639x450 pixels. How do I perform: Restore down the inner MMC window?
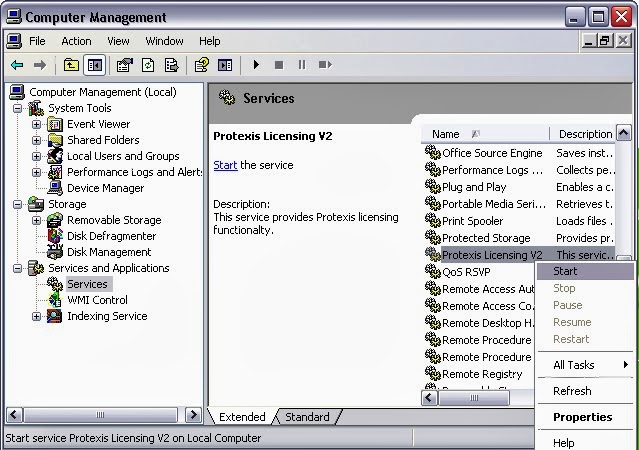pyautogui.click(x=605, y=41)
